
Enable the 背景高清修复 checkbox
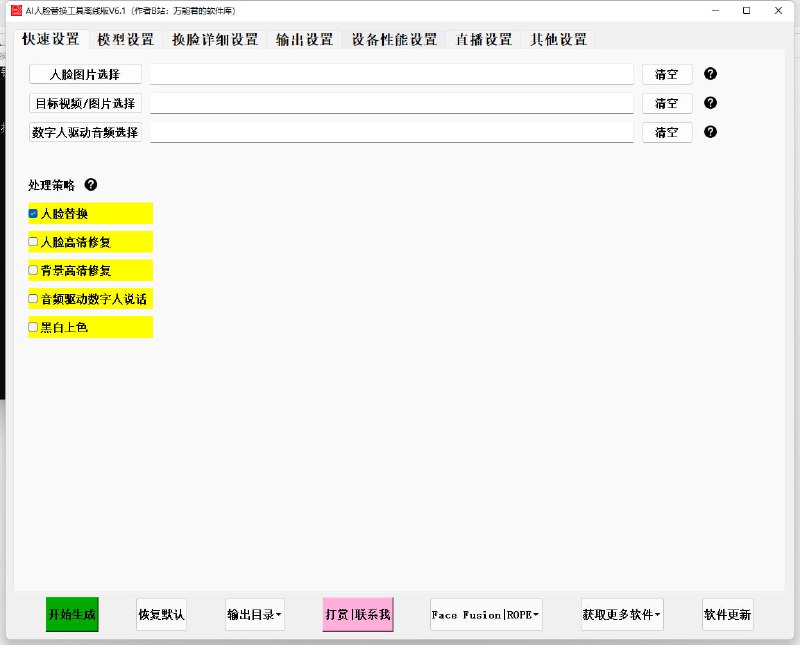coord(34,270)
